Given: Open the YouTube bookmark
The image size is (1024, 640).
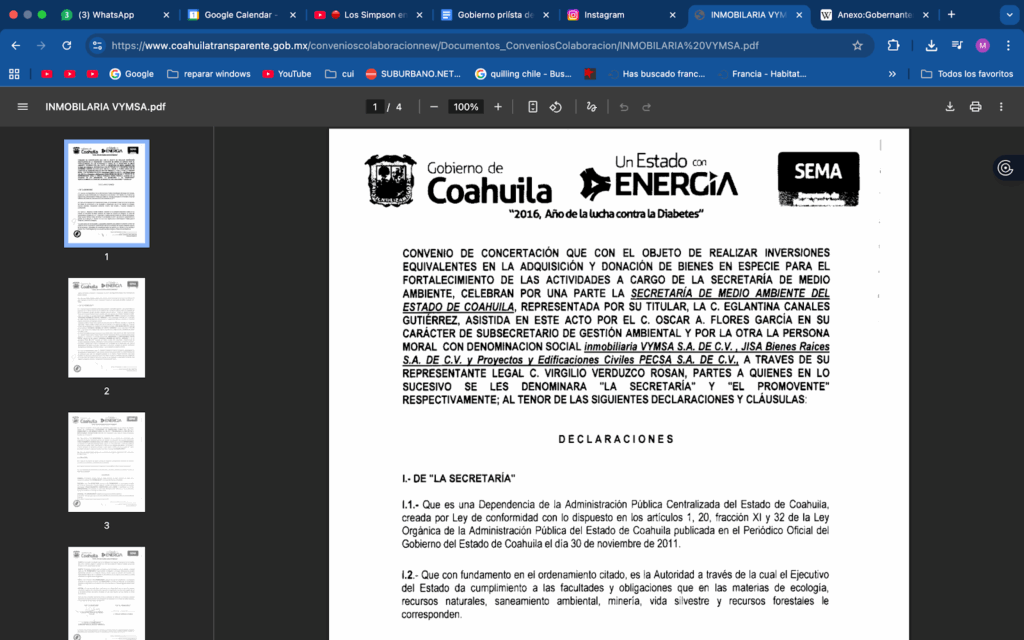Looking at the screenshot, I should tap(287, 74).
